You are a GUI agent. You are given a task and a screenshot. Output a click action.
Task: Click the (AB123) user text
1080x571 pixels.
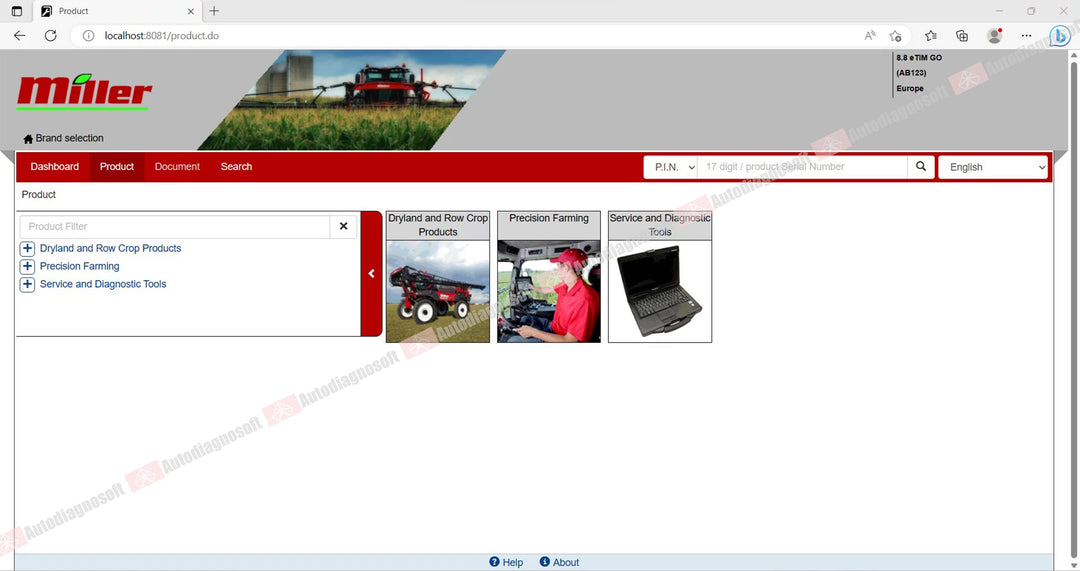(911, 73)
